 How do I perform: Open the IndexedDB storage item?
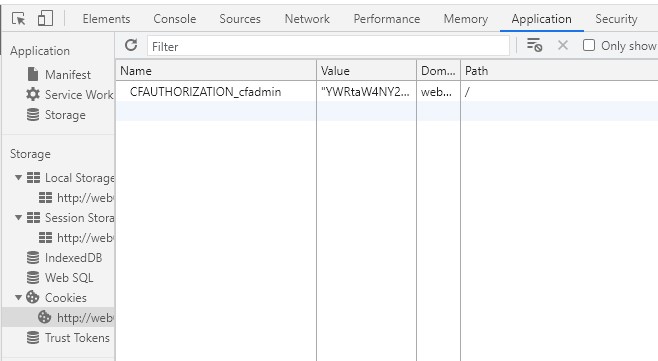click(64, 258)
